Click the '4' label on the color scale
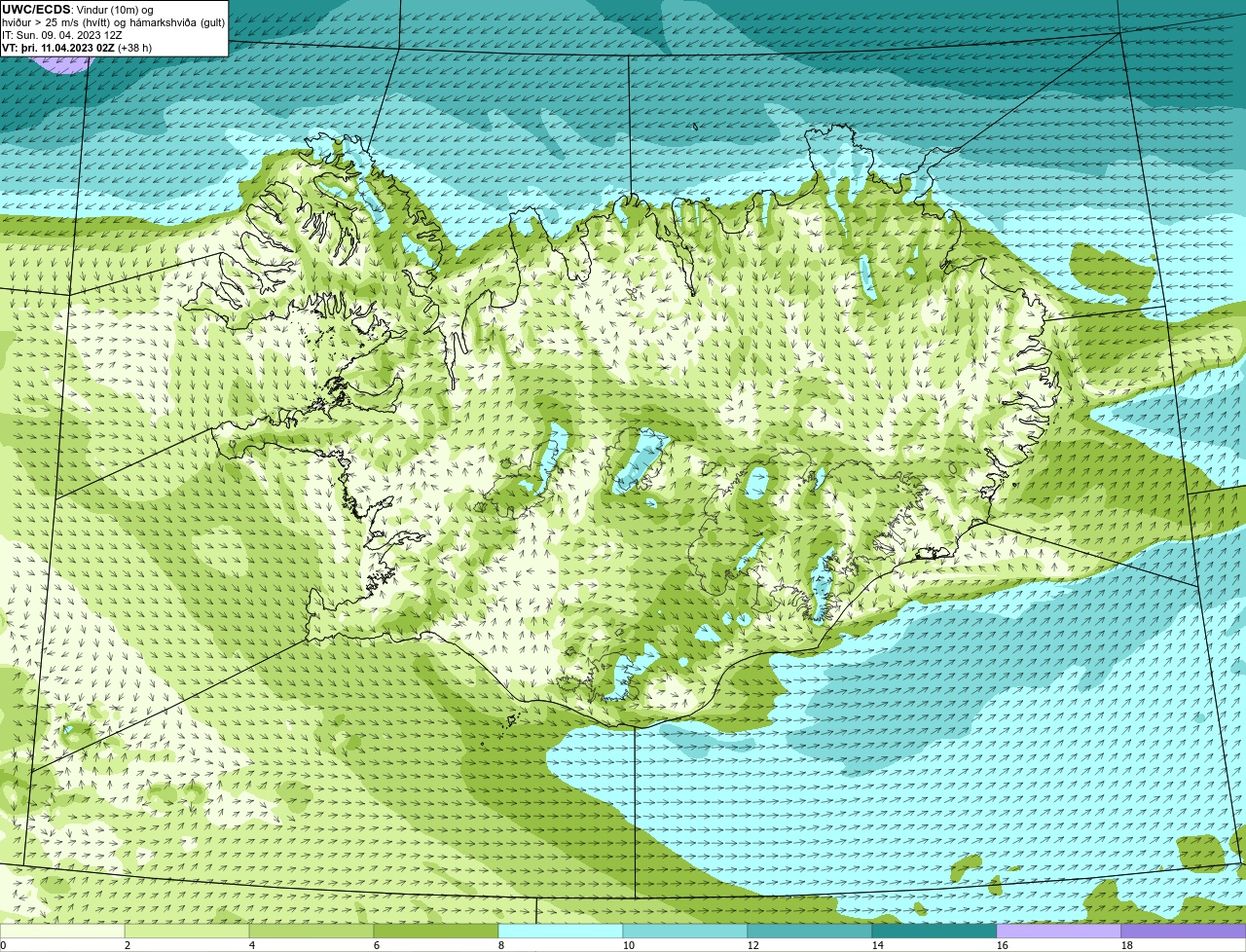1246x952 pixels. pos(252,945)
